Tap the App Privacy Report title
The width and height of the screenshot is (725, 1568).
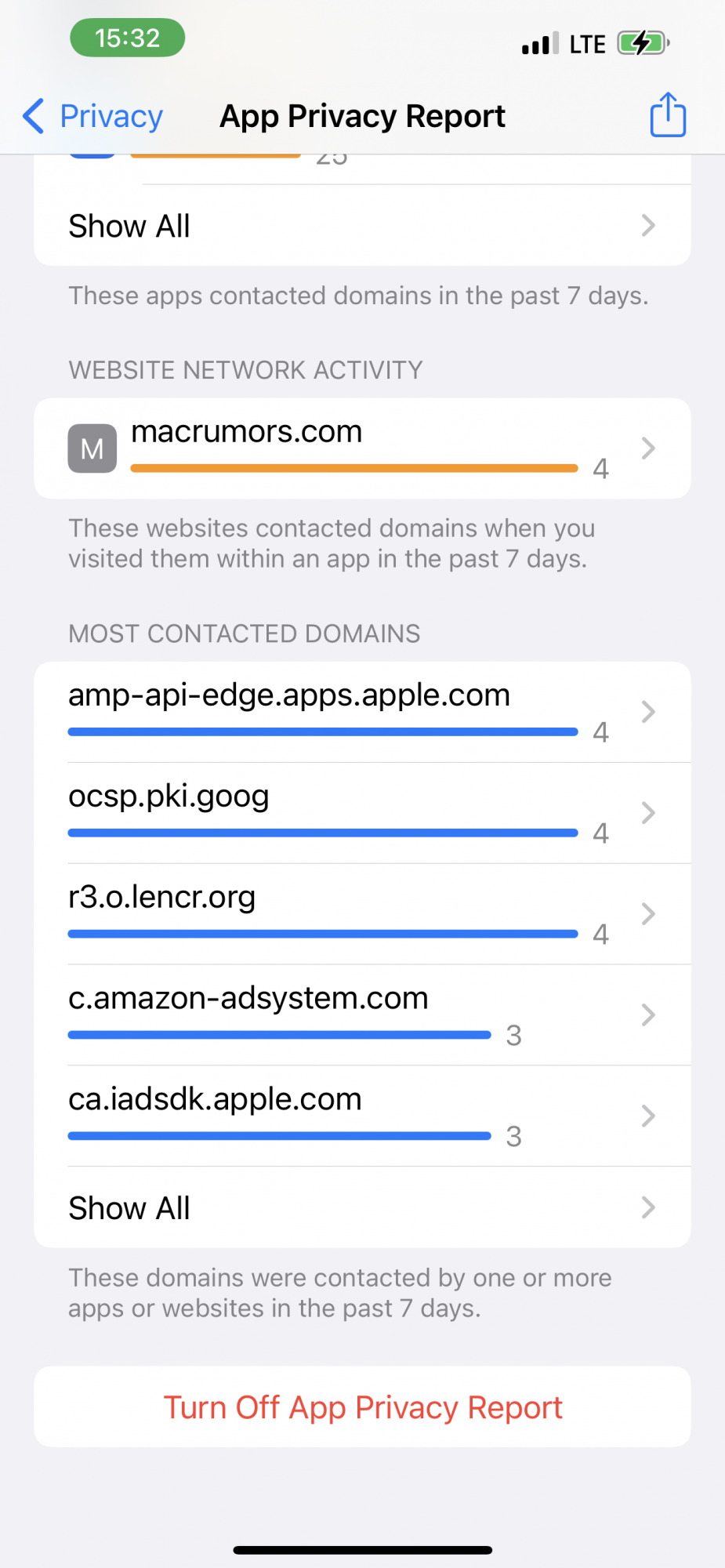(362, 116)
